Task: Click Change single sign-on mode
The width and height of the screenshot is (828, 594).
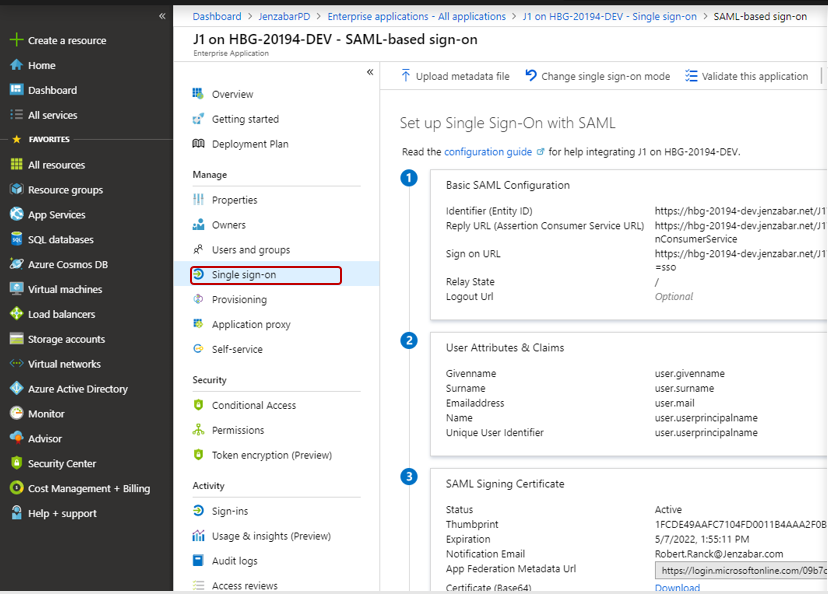Action: 597,76
